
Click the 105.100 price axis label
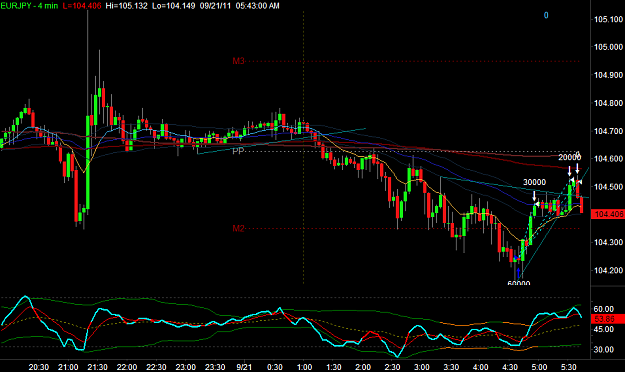coord(609,19)
